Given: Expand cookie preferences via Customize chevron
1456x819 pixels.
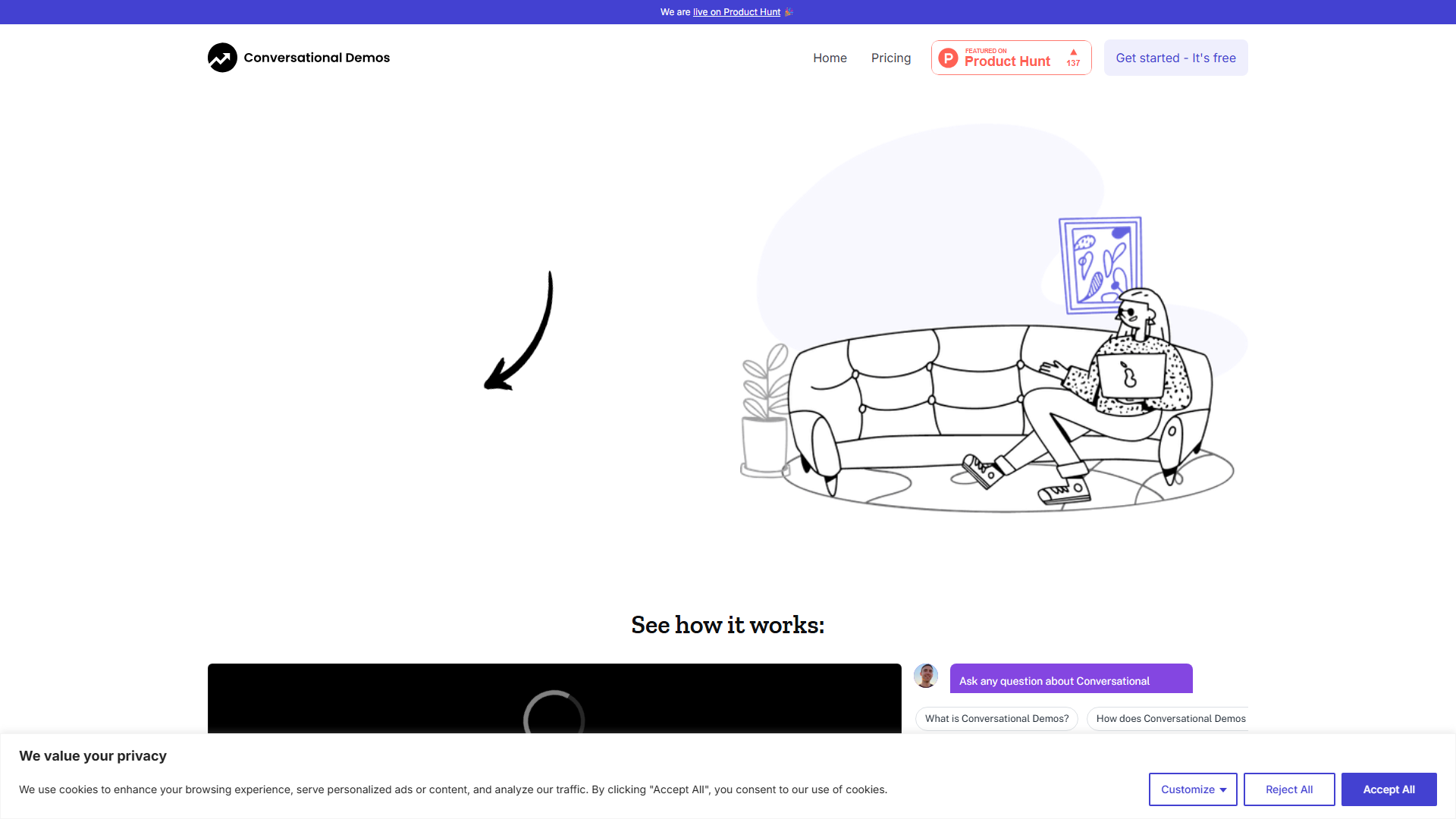Looking at the screenshot, I should click(x=1223, y=789).
